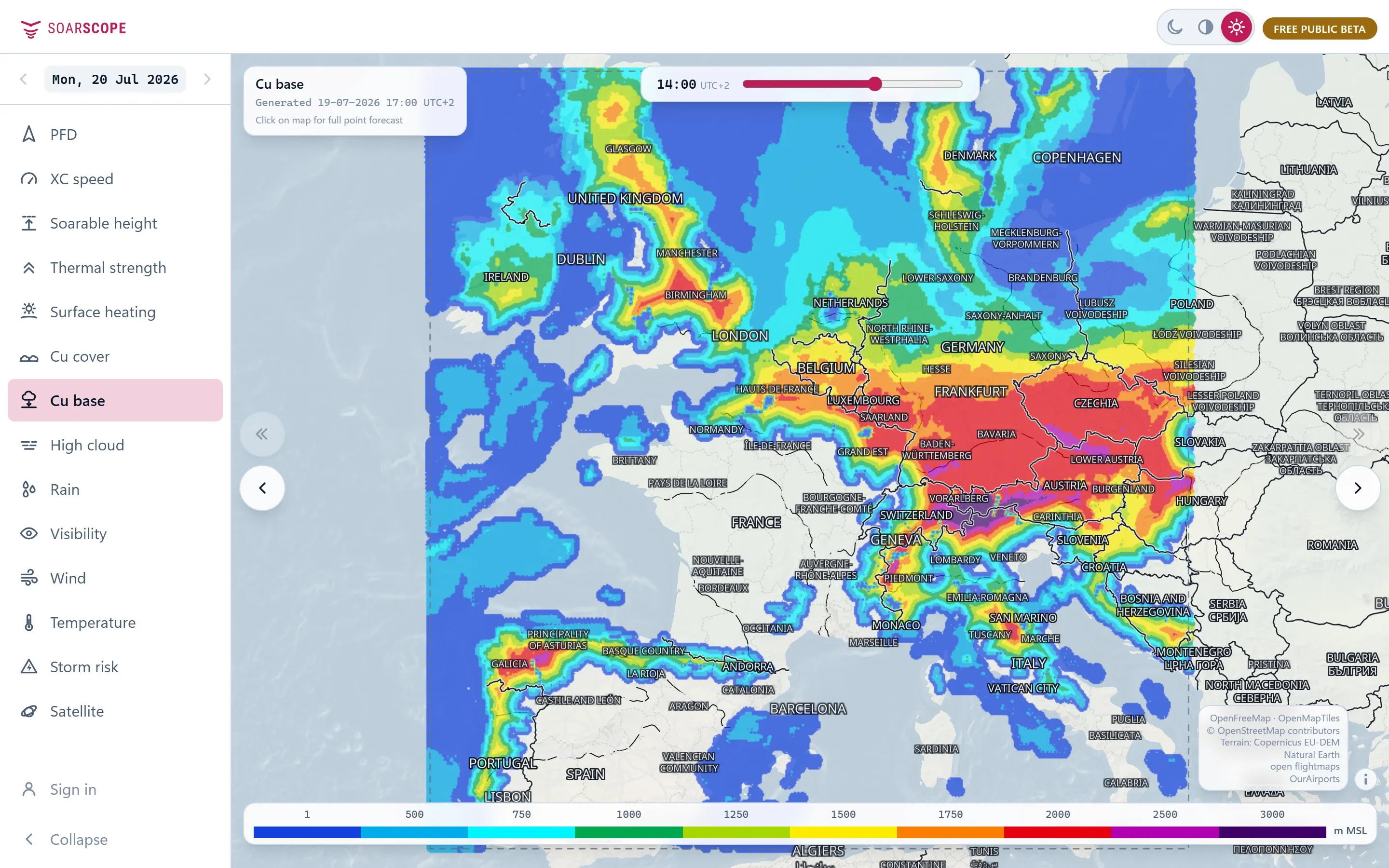The width and height of the screenshot is (1389, 868).
Task: Open the PFD layer icon
Action: click(x=29, y=135)
